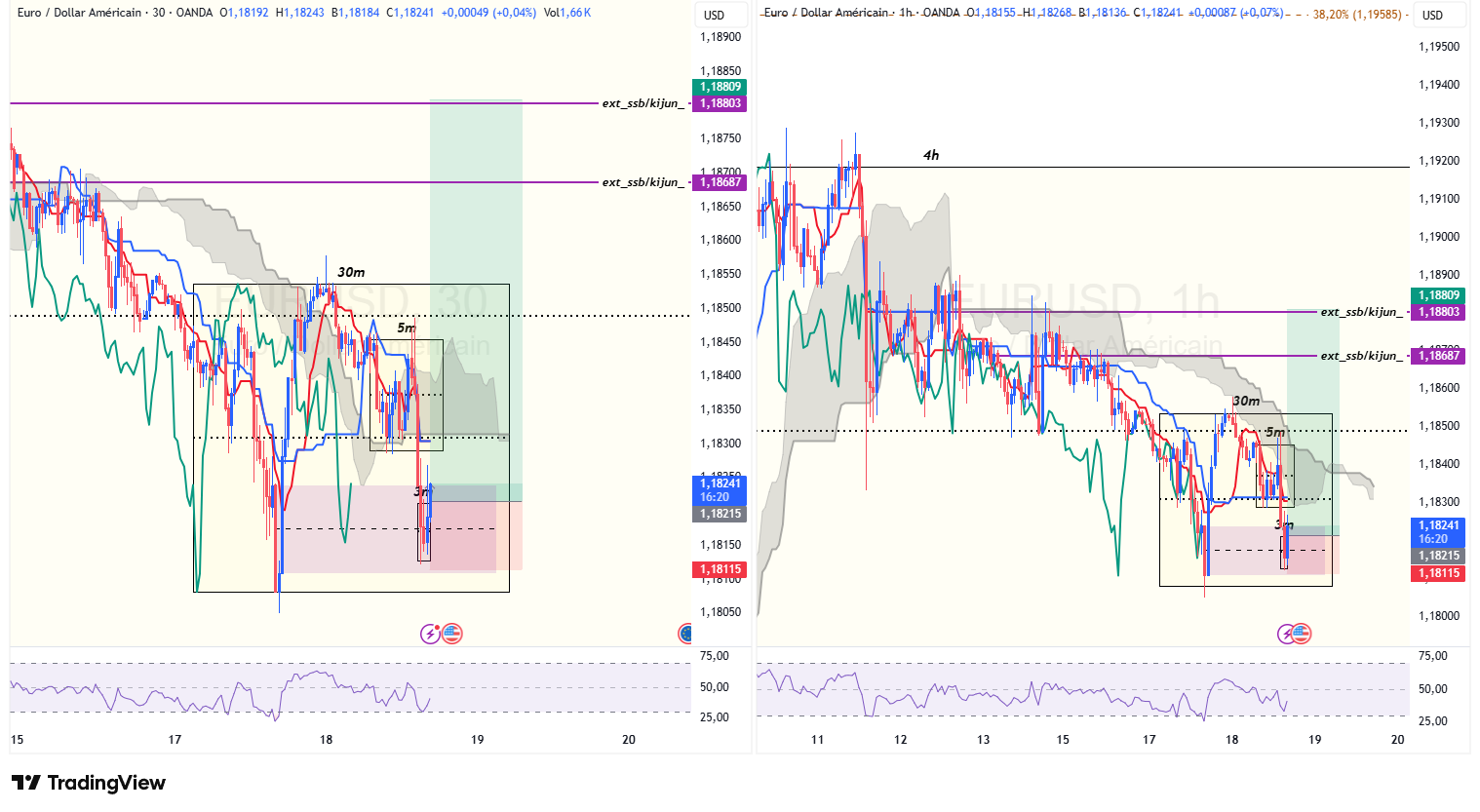Viewport: 1480px width, 812px height.
Task: Click the '5m' box label on the 1h chart
Action: point(1274,433)
